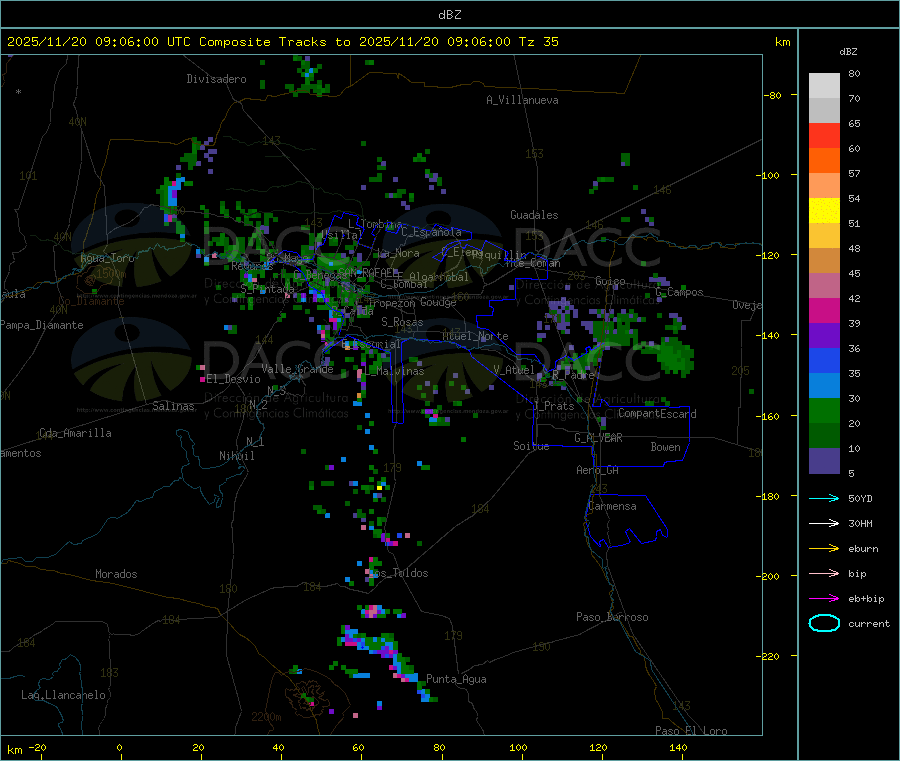Select the orange 57–60 dBZ swatch

(824, 161)
